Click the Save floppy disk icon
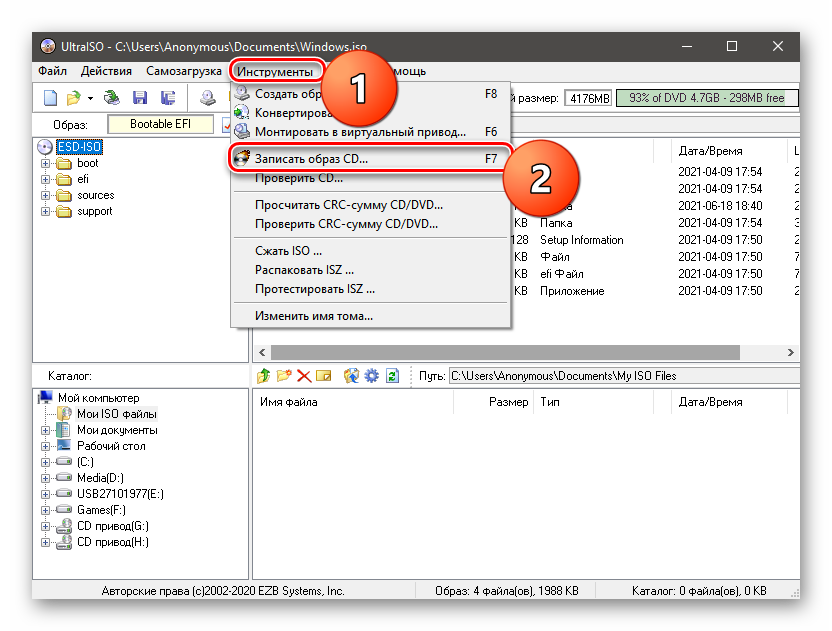 pyautogui.click(x=140, y=98)
